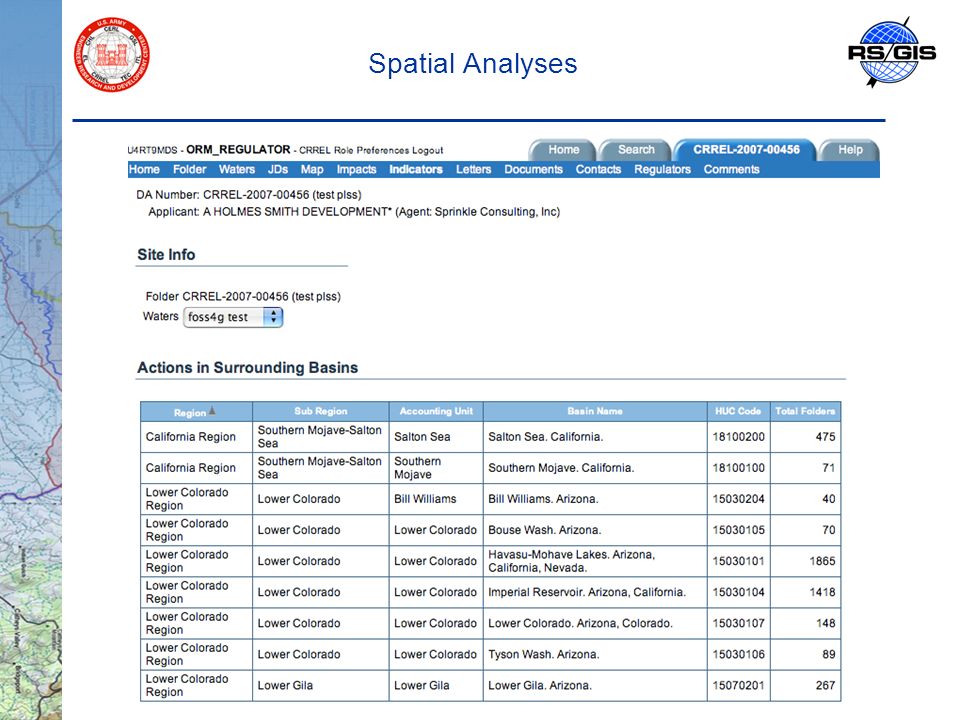Open the Home tab

(563, 150)
